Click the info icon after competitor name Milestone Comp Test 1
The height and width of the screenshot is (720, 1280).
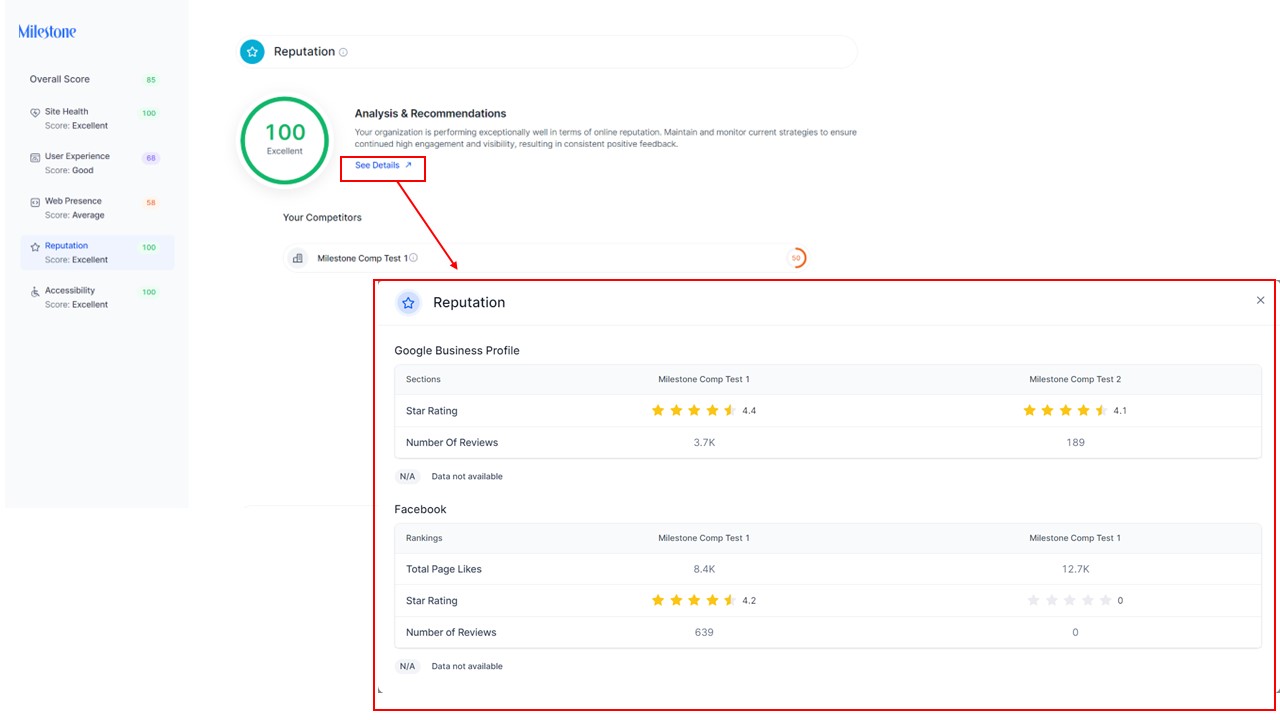413,258
